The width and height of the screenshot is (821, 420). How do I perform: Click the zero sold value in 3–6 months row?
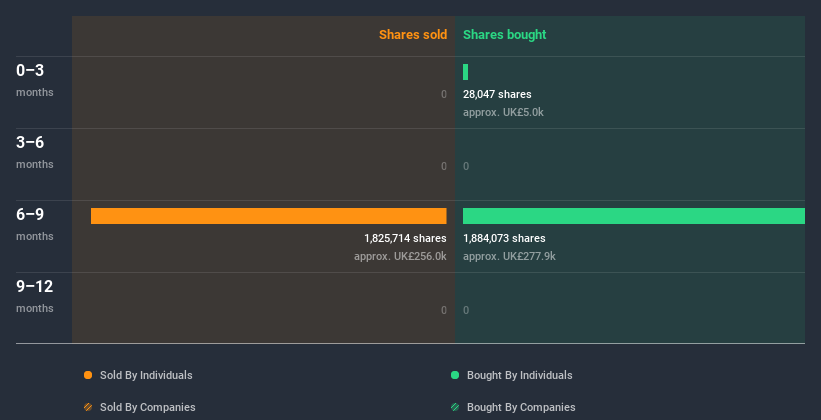point(444,166)
